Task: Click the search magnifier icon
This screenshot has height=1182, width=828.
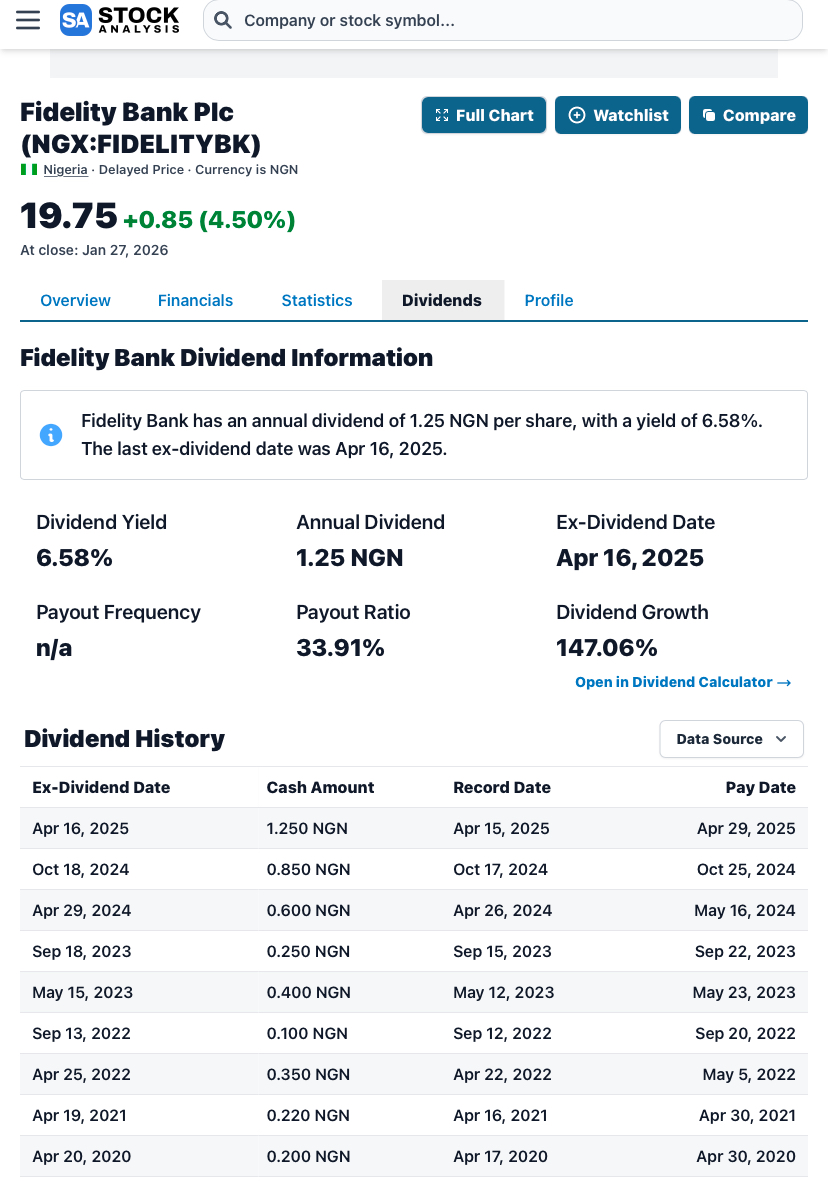Action: 224,20
